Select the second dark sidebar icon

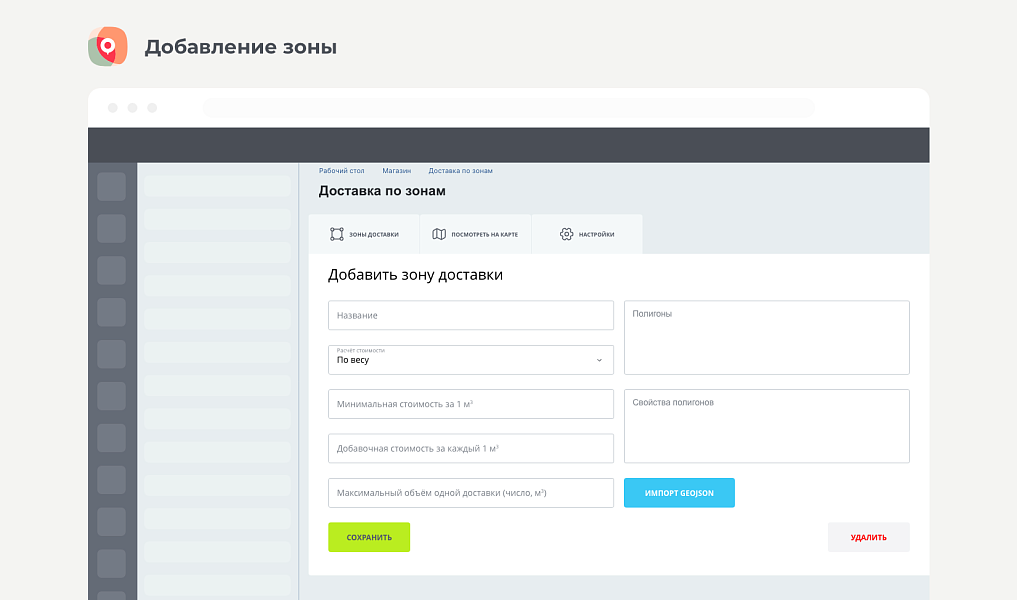click(x=110, y=228)
